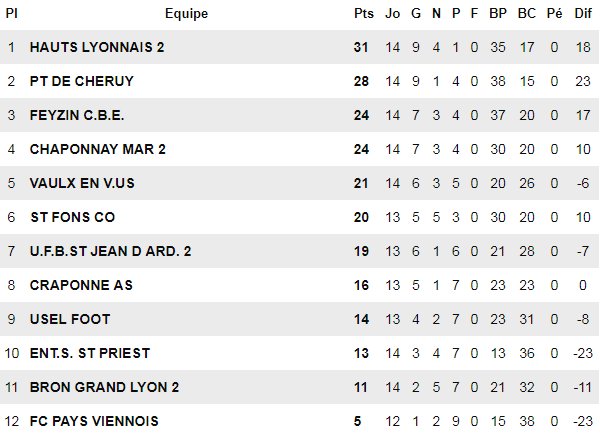The width and height of the screenshot is (600, 438).
Task: Click the Pl column header
Action: (x=12, y=14)
